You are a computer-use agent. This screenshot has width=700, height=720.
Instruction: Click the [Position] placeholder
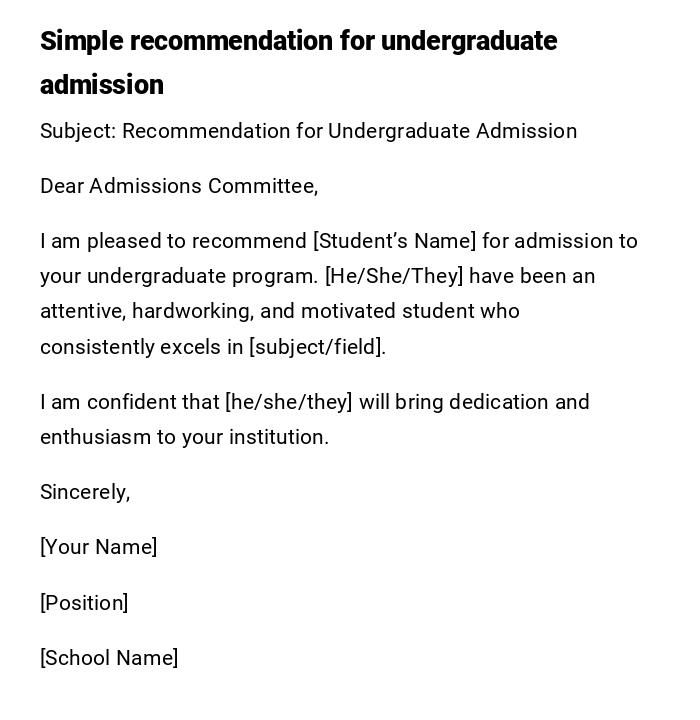point(84,603)
